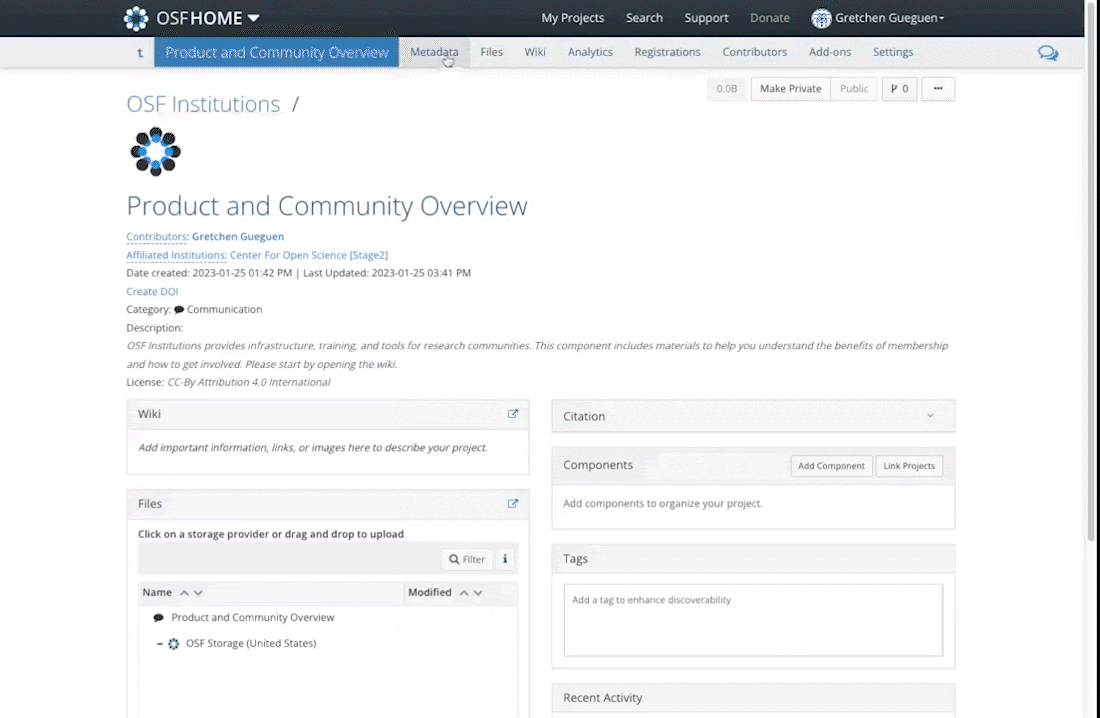Open the Wiki tab
Screen dimensions: 1100x718
point(535,52)
